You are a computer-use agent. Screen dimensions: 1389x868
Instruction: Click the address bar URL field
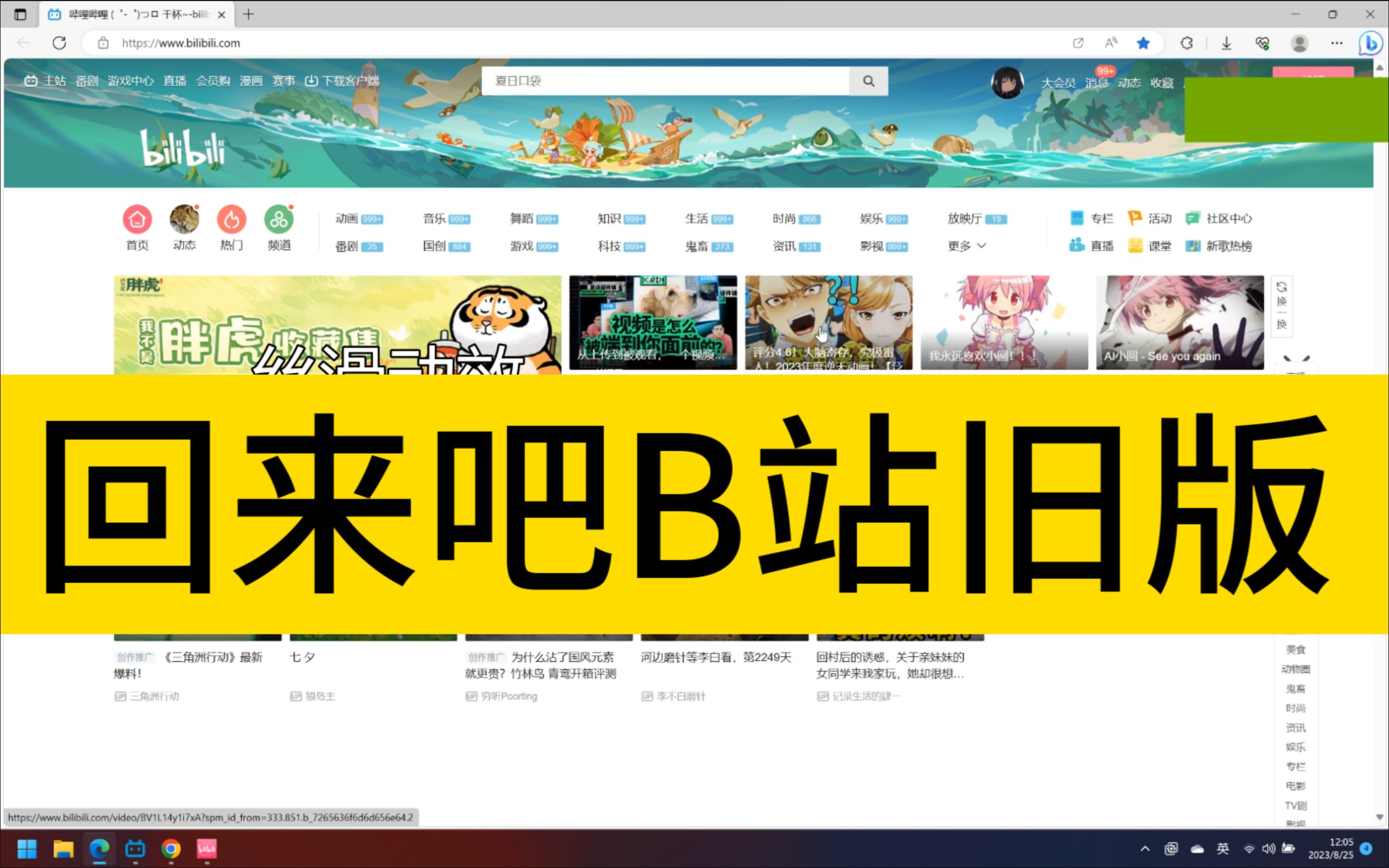coord(574,43)
